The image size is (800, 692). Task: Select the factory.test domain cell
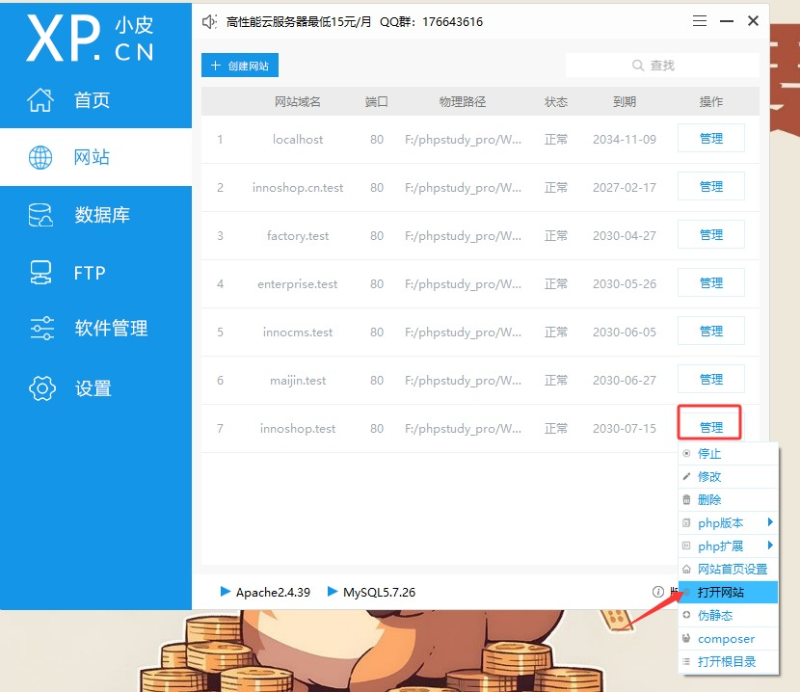point(297,235)
